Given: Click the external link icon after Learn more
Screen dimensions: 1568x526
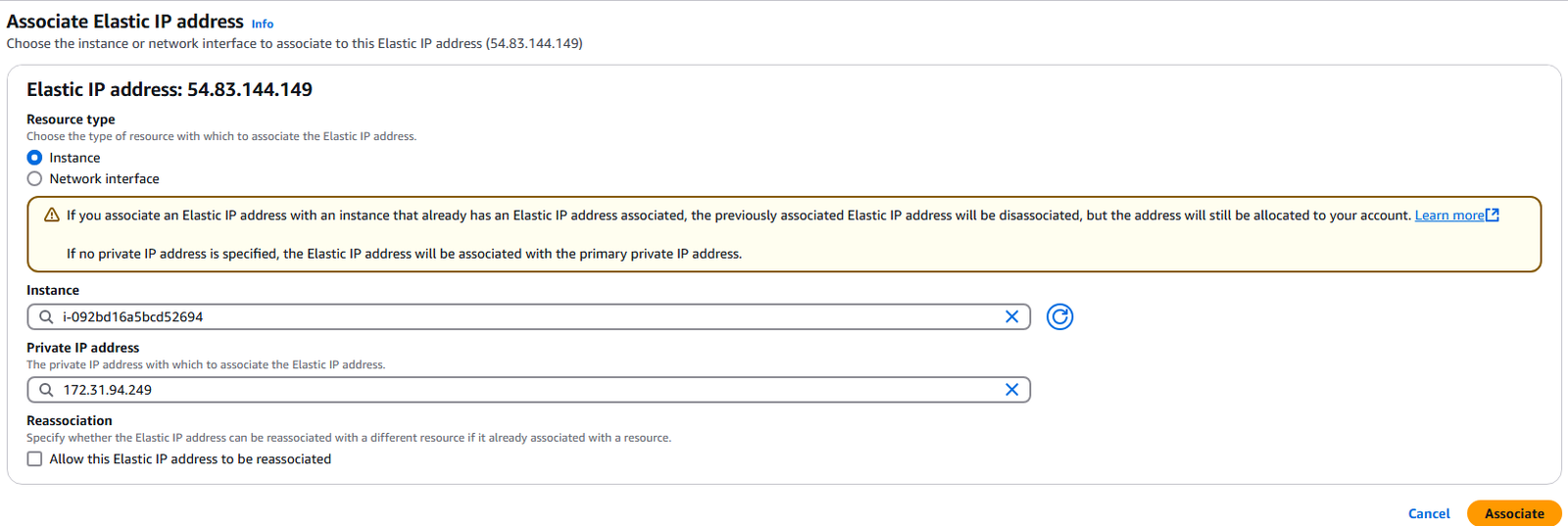Looking at the screenshot, I should pos(1493,215).
